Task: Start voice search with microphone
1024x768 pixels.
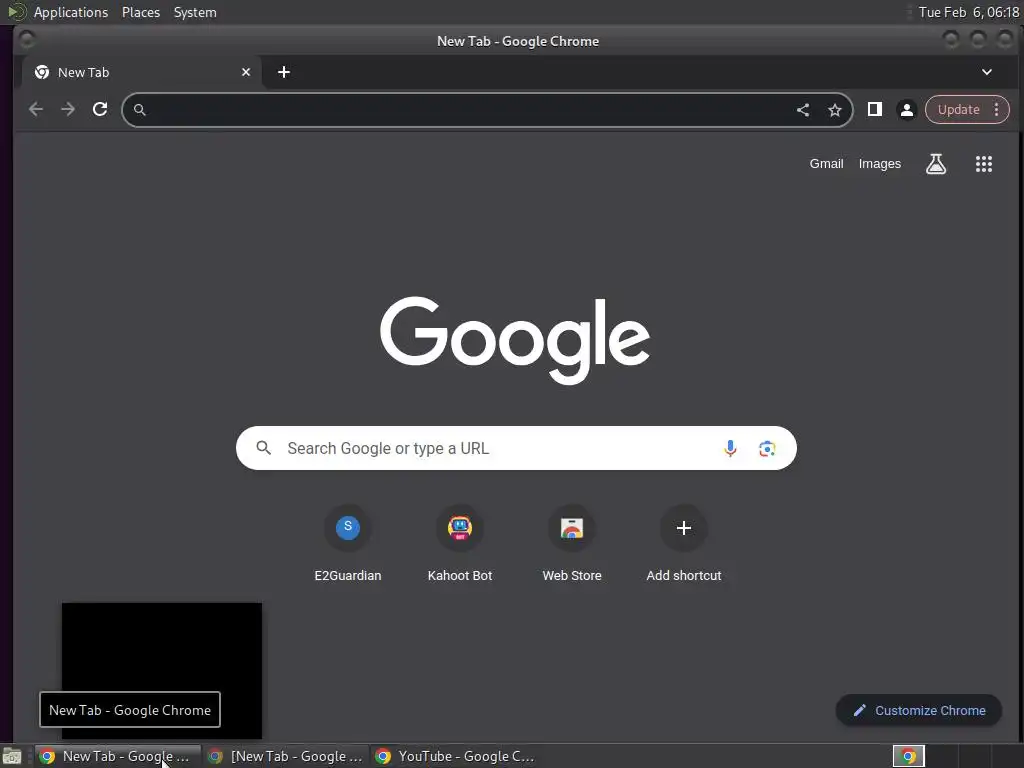Action: click(730, 448)
